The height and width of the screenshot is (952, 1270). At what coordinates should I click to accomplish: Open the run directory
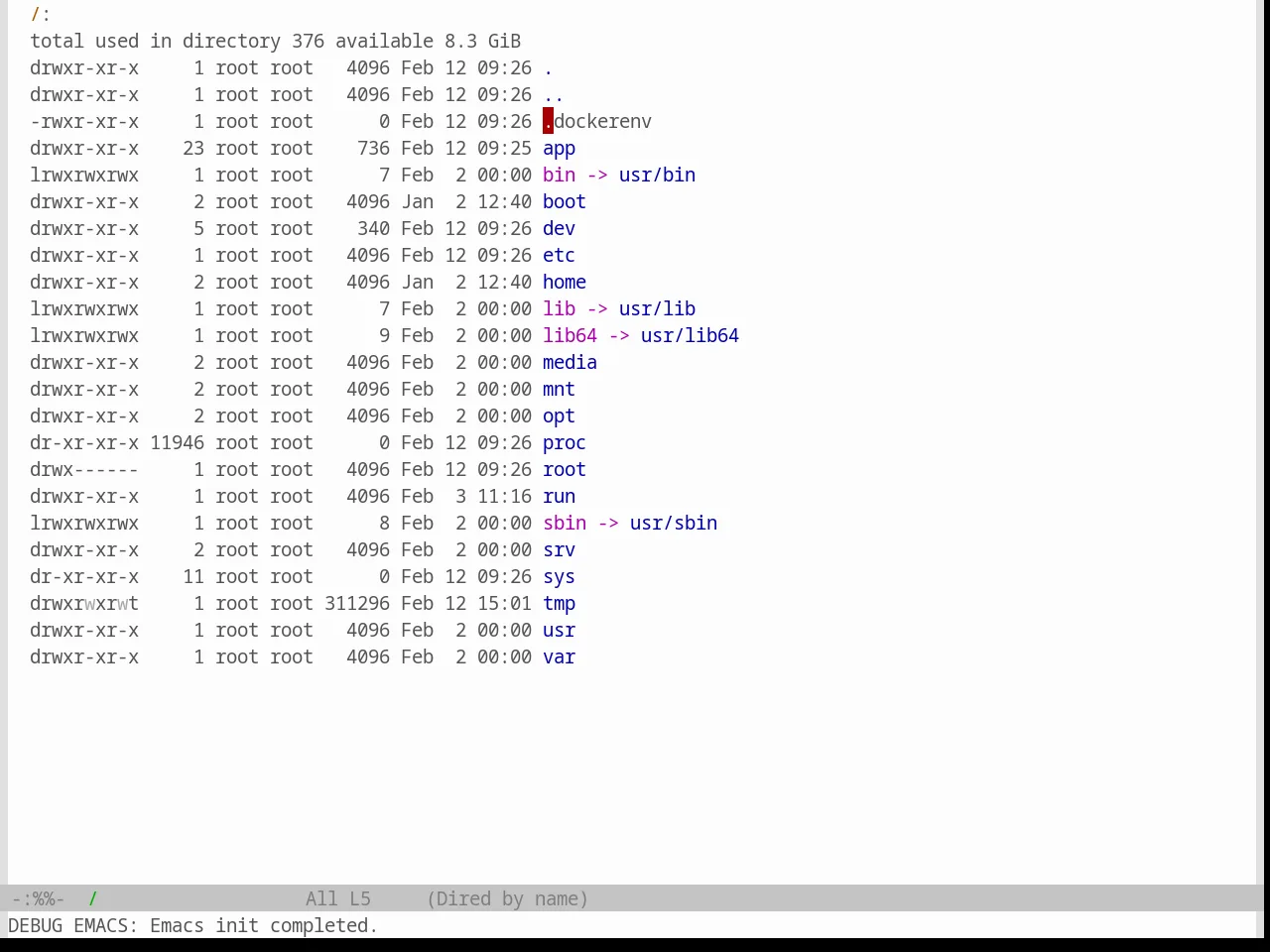[559, 497]
